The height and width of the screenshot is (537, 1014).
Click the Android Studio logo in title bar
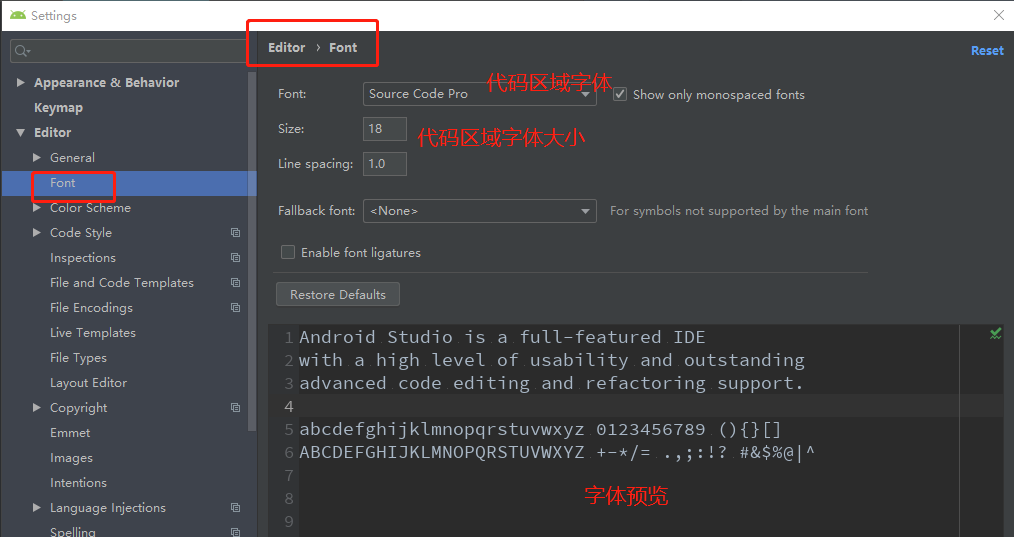coord(17,15)
